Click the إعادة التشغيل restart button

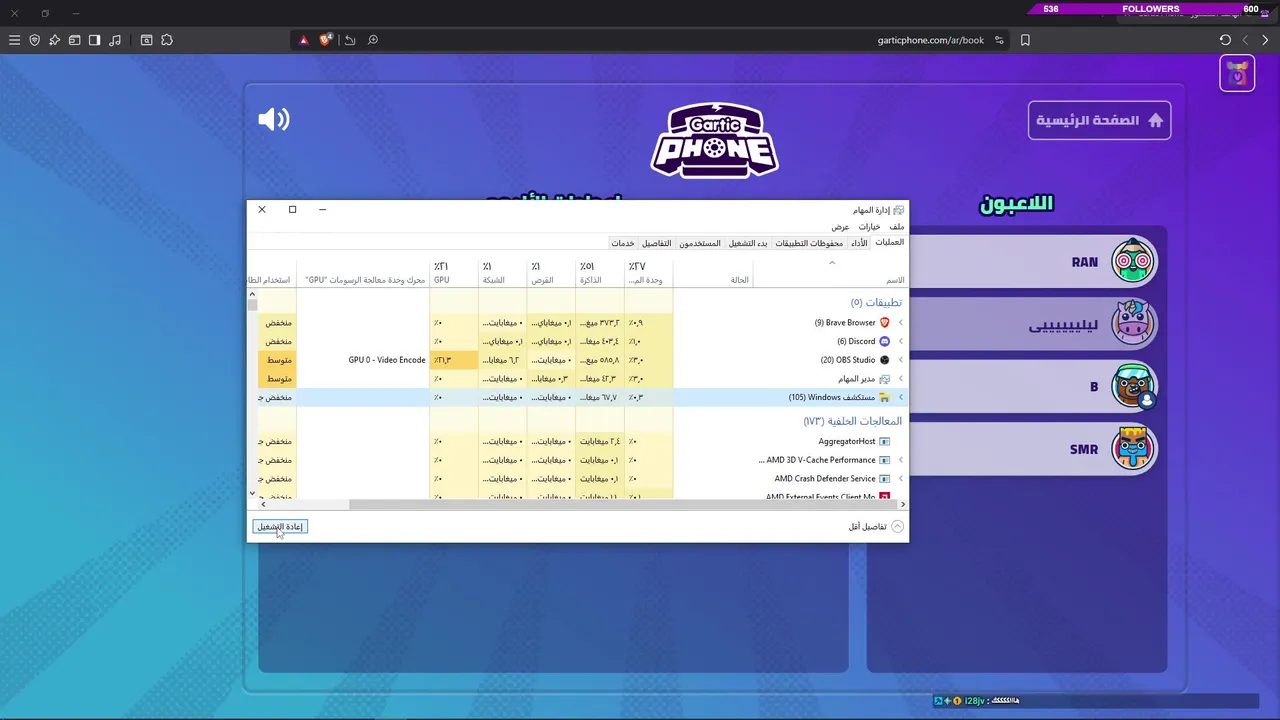(x=280, y=527)
